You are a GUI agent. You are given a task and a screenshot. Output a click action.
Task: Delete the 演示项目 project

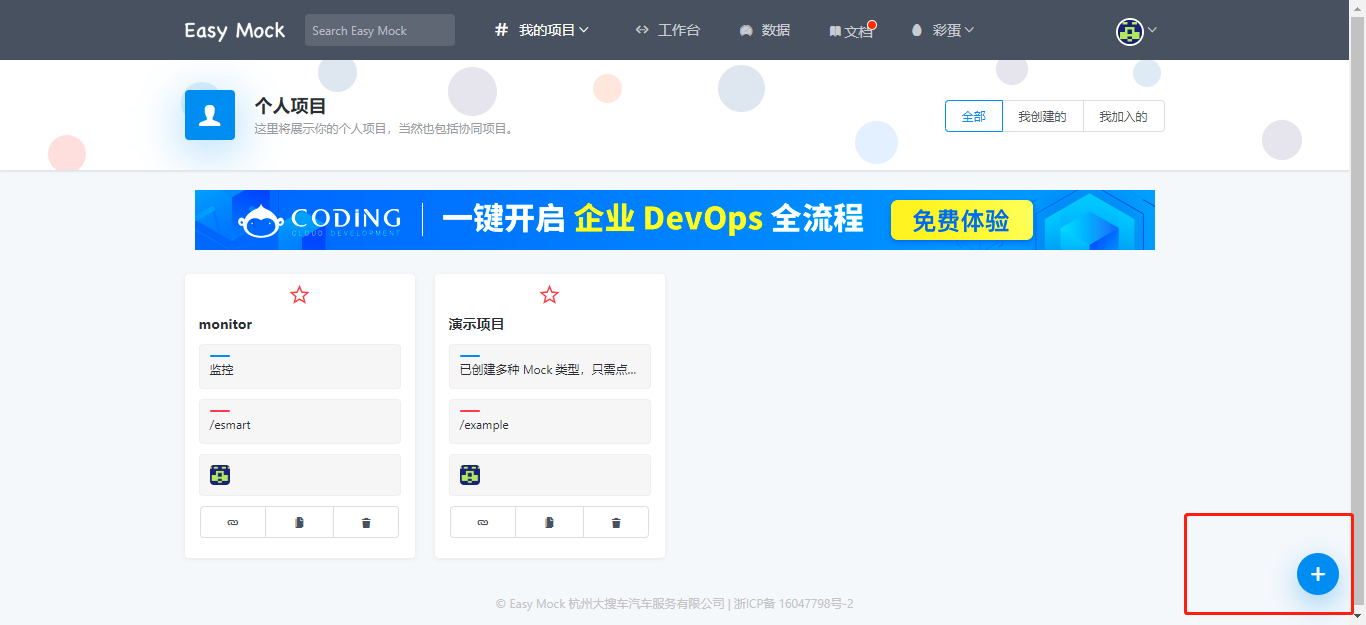(616, 522)
